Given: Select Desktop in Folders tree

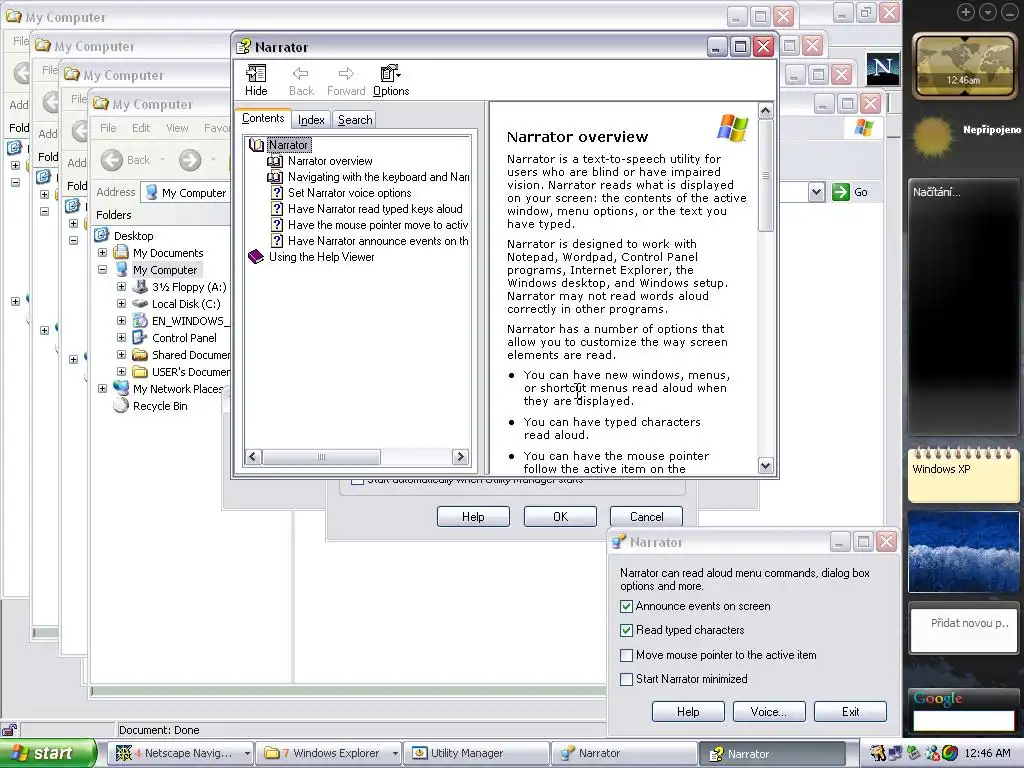Looking at the screenshot, I should tap(133, 236).
